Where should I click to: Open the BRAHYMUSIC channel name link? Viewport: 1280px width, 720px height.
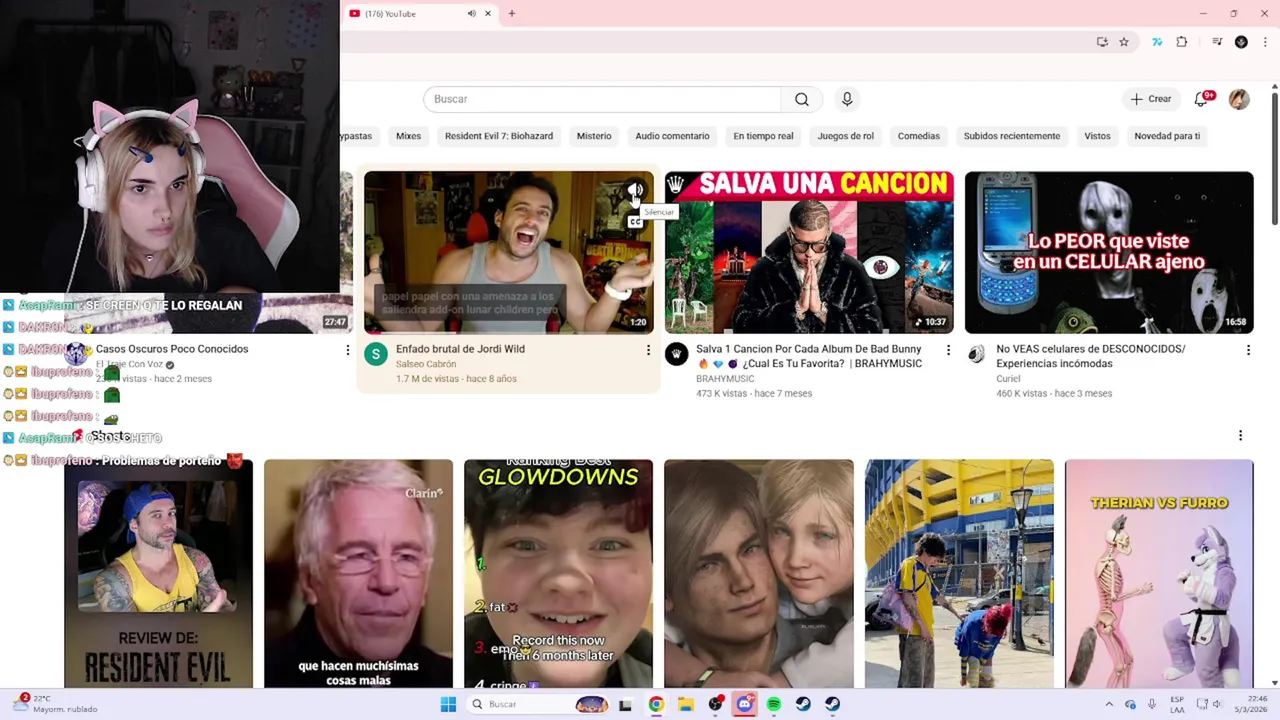click(725, 379)
